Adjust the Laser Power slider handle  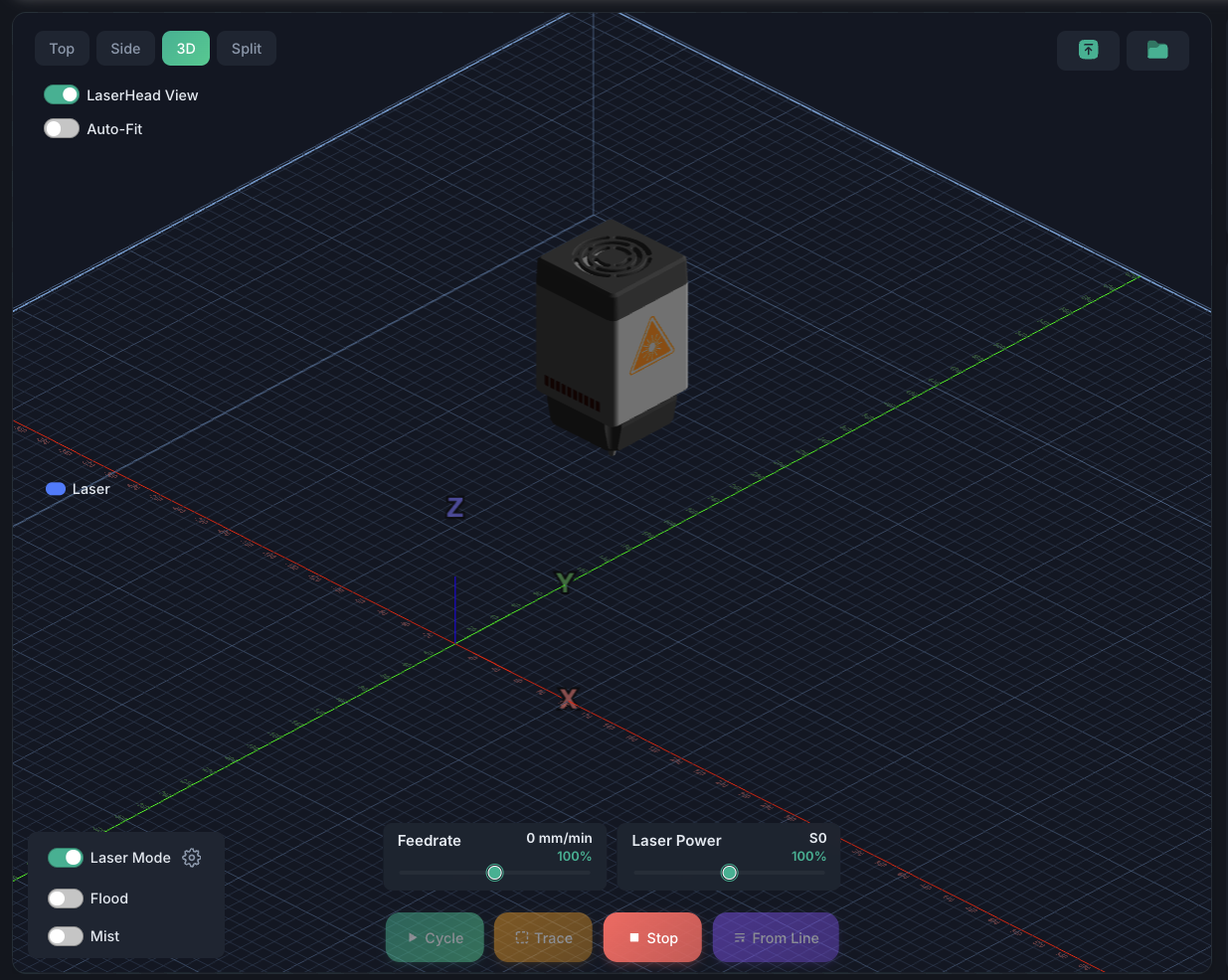tap(729, 873)
